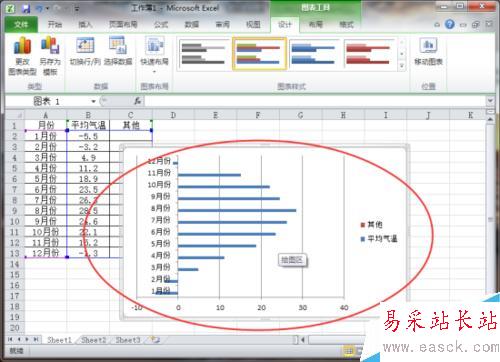This screenshot has width=500, height=362.
Task: Click the select-all corner button
Action: (15, 115)
